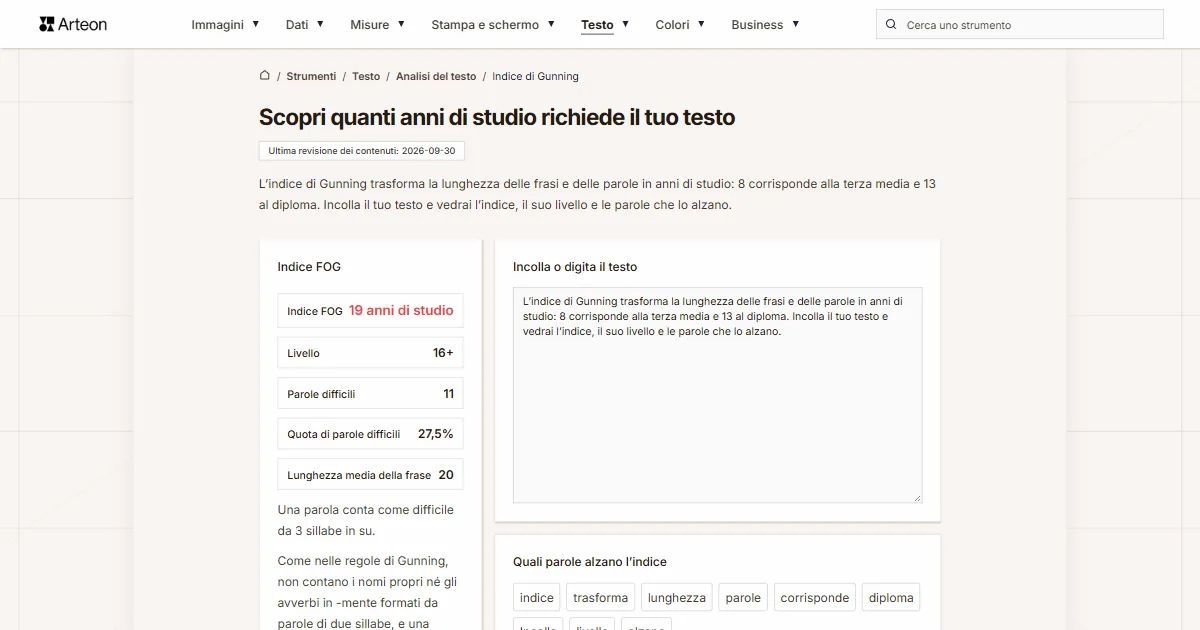1200x630 pixels.
Task: Expand the arrow next to Immagini
Action: [x=256, y=24]
